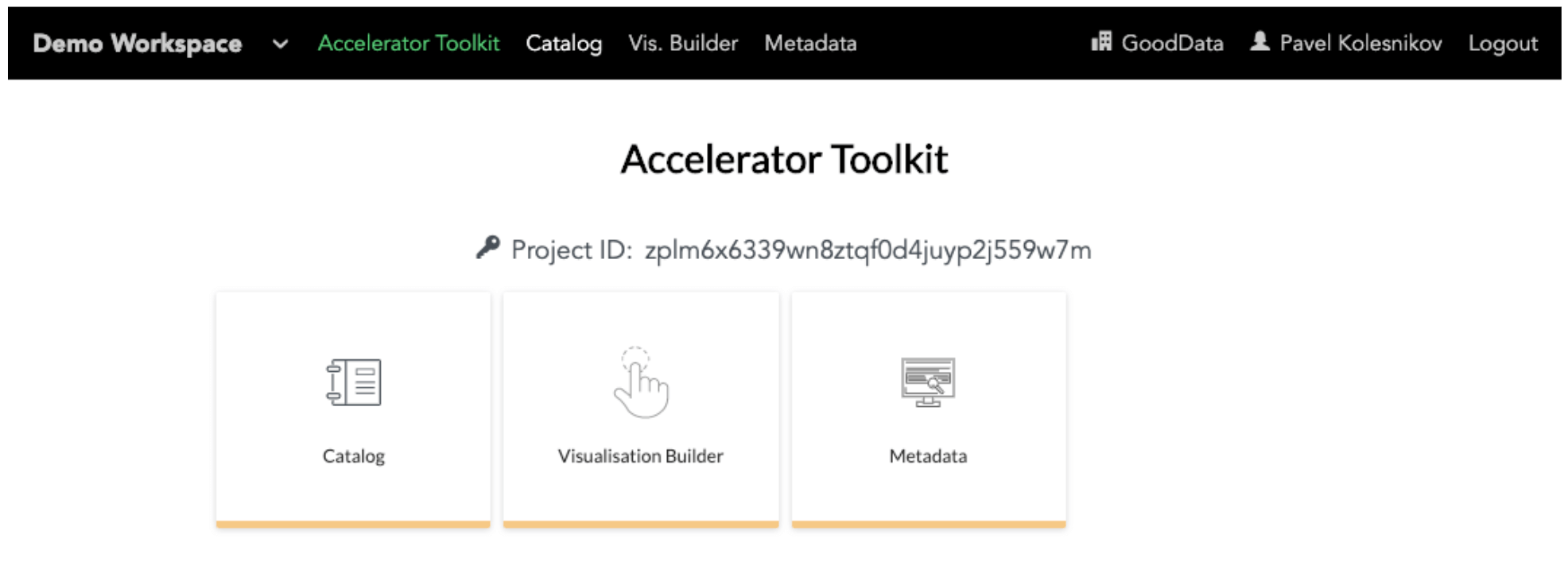
Task: Click GoodData in the top bar
Action: (1172, 44)
